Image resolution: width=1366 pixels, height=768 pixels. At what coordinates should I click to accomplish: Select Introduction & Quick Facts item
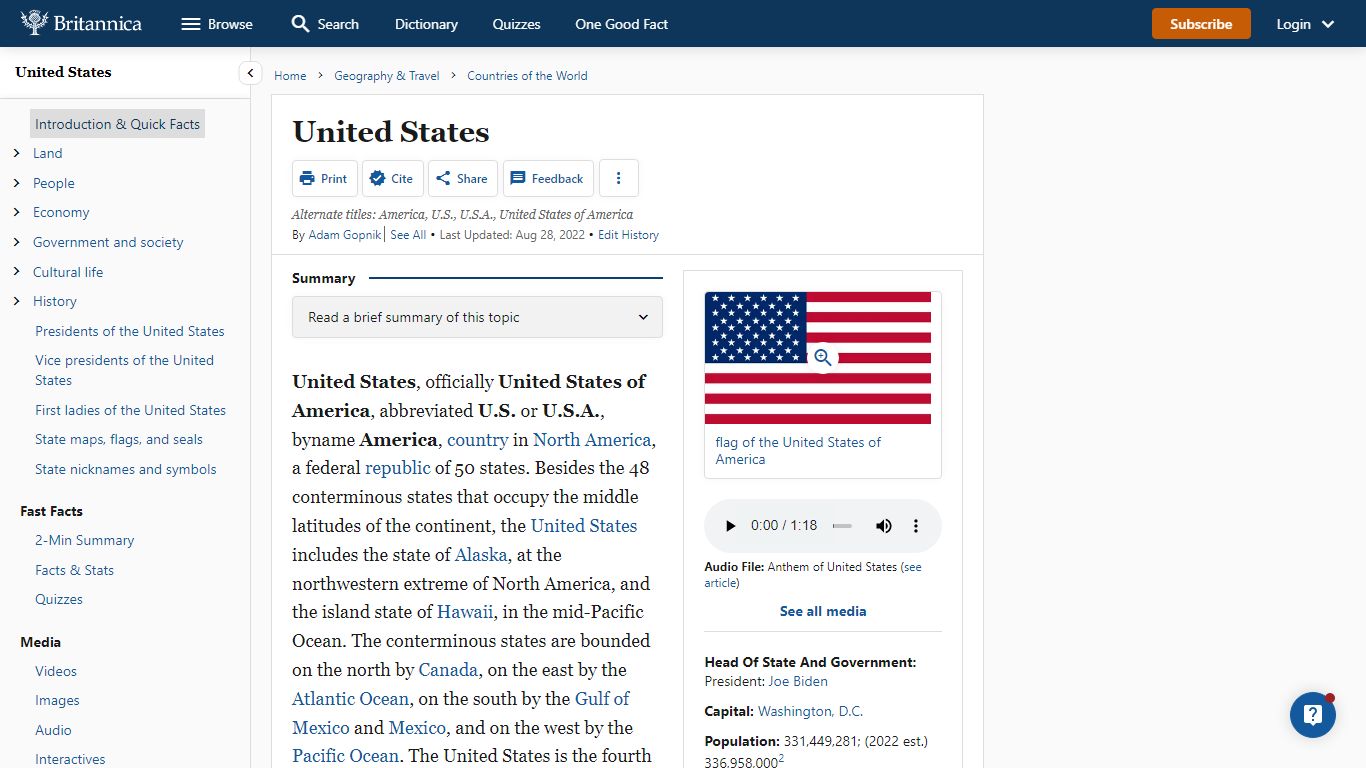(117, 124)
